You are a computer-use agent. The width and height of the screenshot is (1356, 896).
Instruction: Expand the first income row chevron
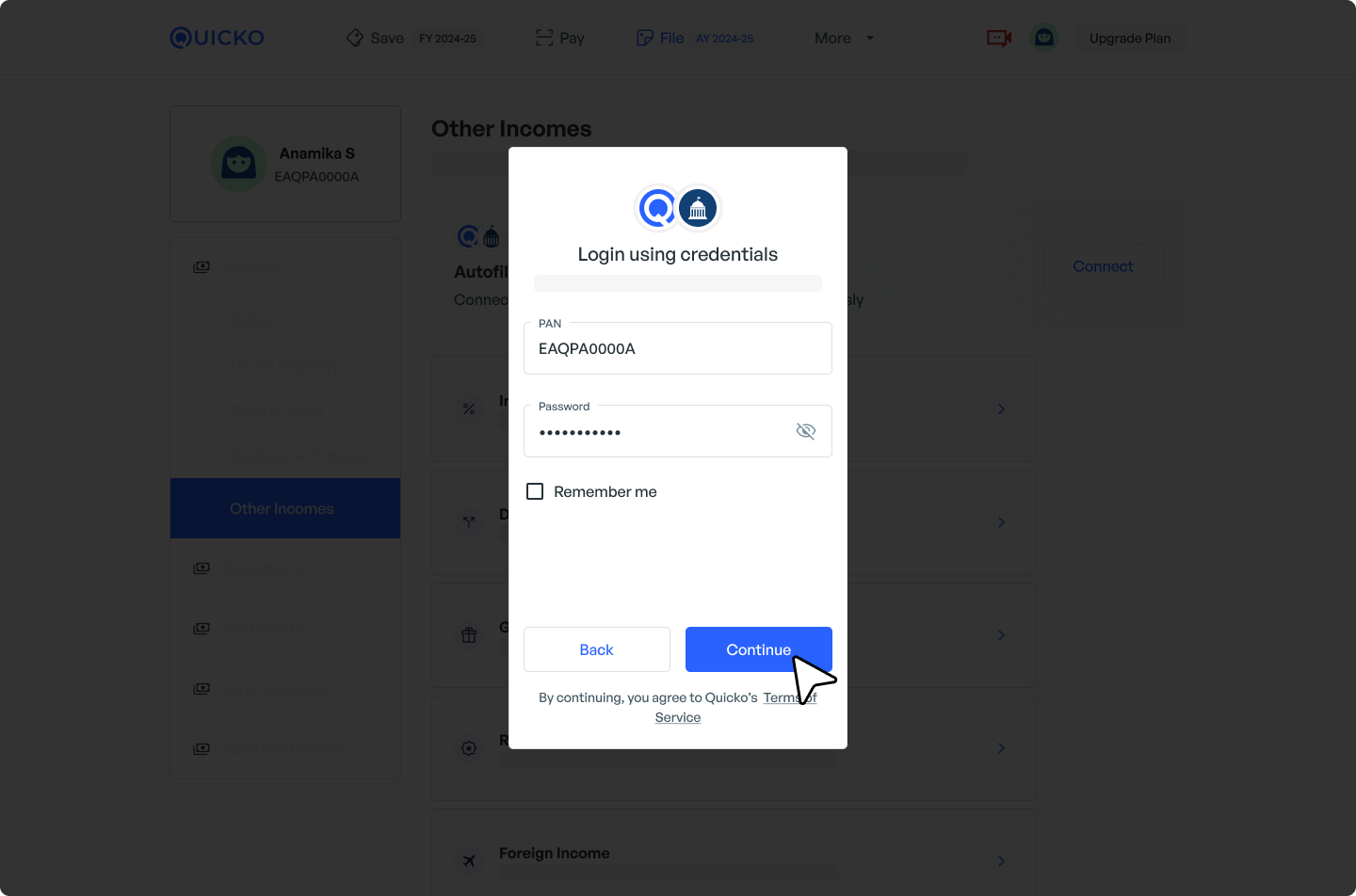click(x=1001, y=408)
